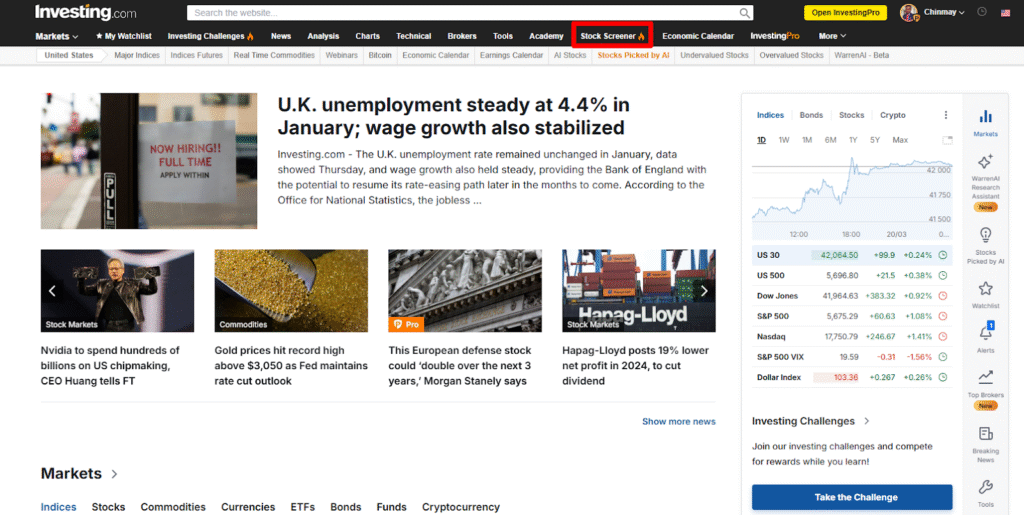Image resolution: width=1024 pixels, height=515 pixels.
Task: Click the Take the Challenge button
Action: pyautogui.click(x=852, y=497)
